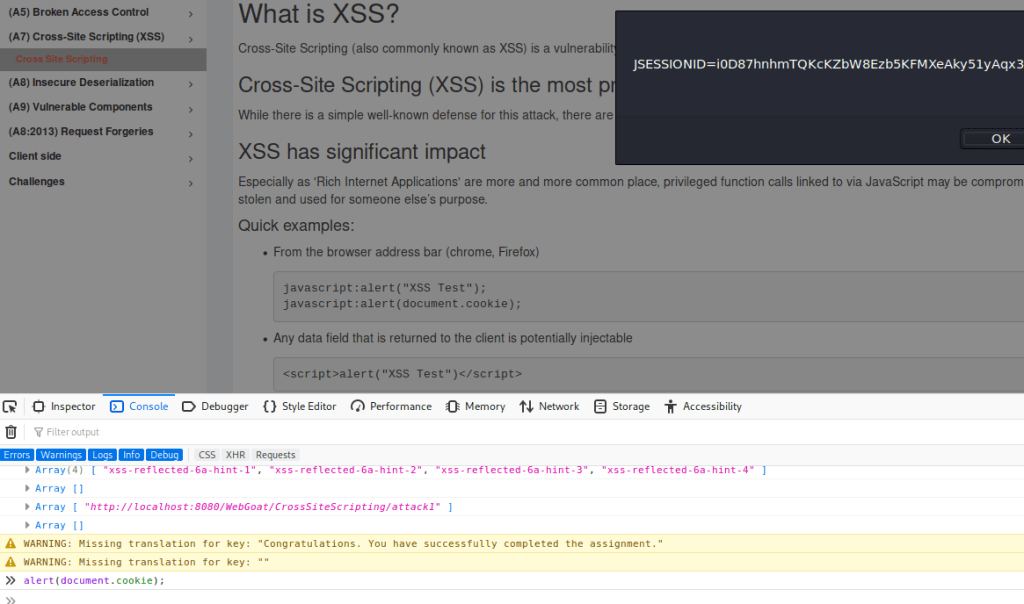
Task: Expand the array containing attack1 URL
Action: (28, 507)
